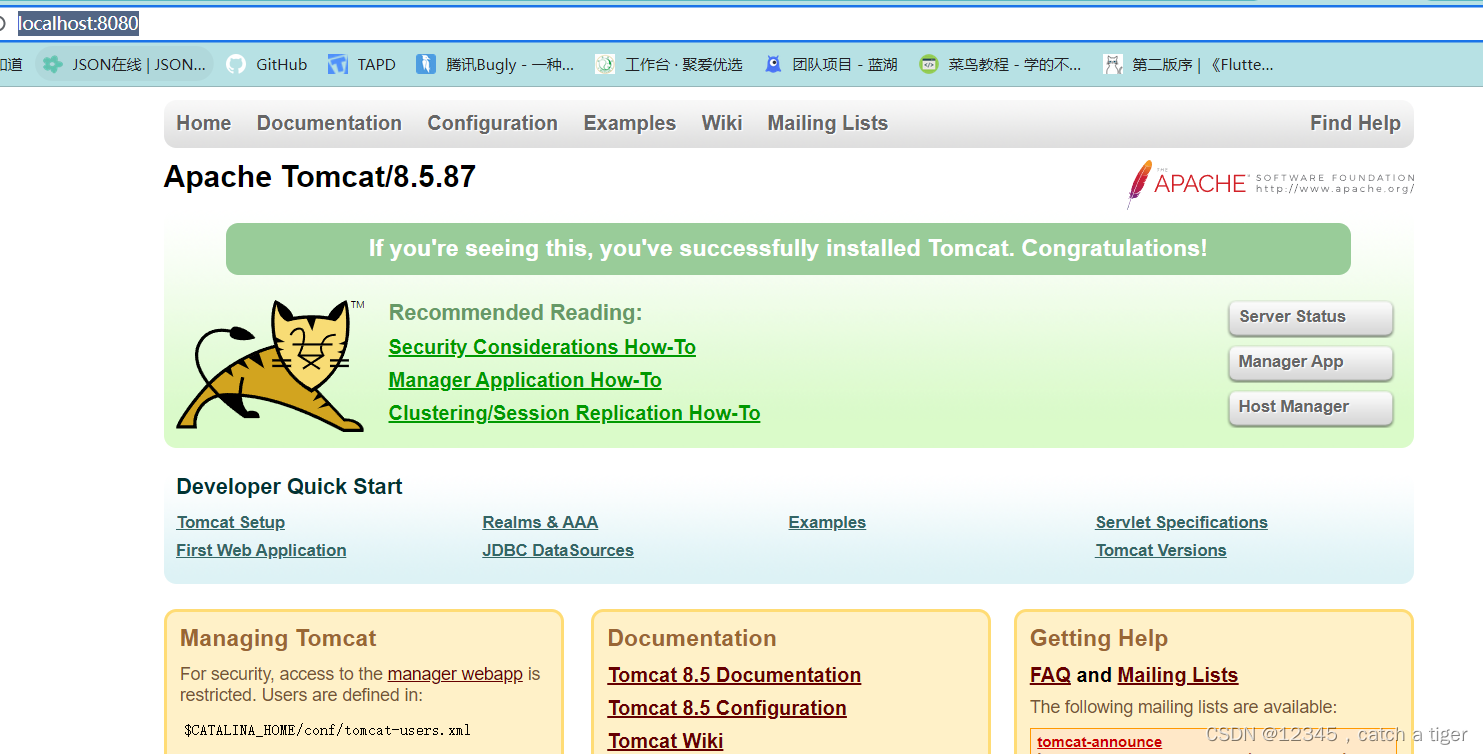
Task: Open the JDBC DataSources link
Action: click(558, 550)
